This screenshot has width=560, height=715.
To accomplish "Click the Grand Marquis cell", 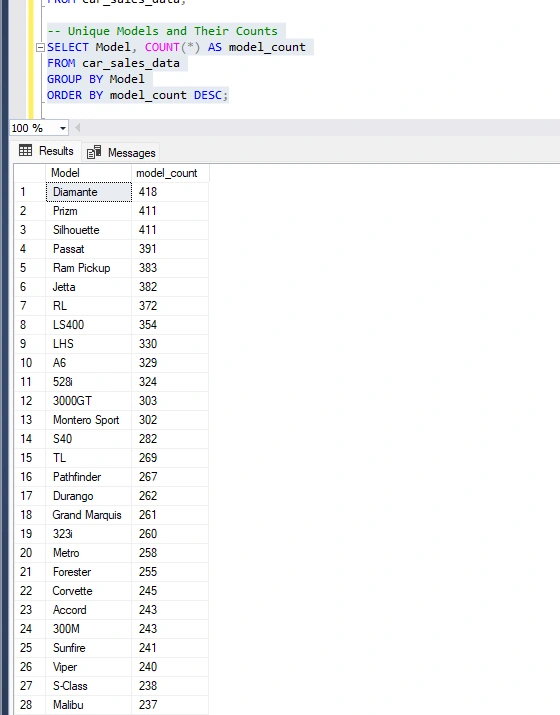I will pyautogui.click(x=88, y=515).
